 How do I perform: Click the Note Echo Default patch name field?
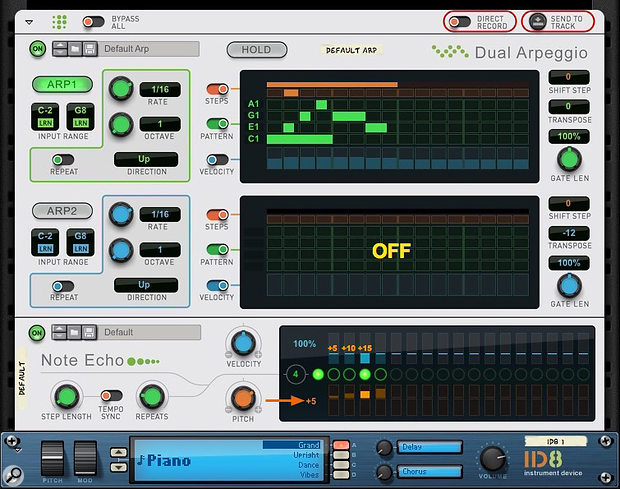click(149, 332)
